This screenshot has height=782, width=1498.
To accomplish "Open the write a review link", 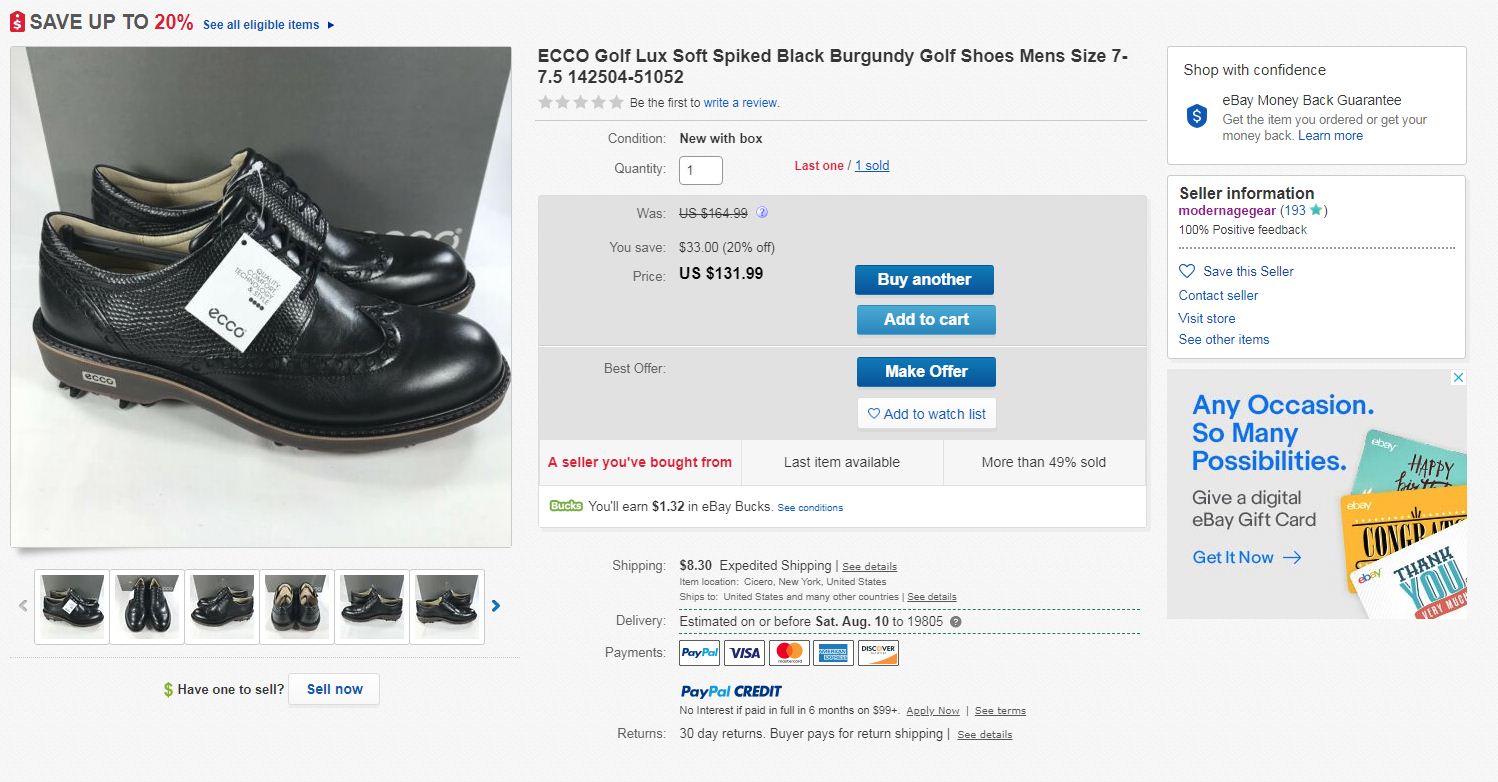I will 740,103.
